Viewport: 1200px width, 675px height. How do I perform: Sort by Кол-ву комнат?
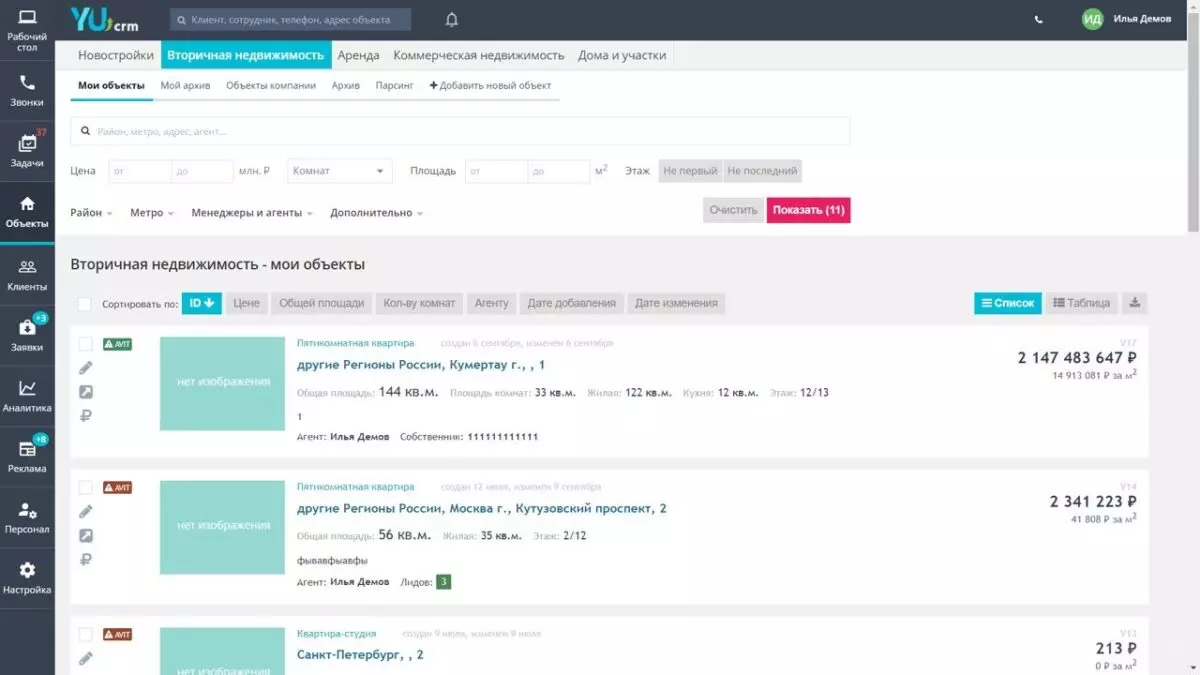point(419,303)
